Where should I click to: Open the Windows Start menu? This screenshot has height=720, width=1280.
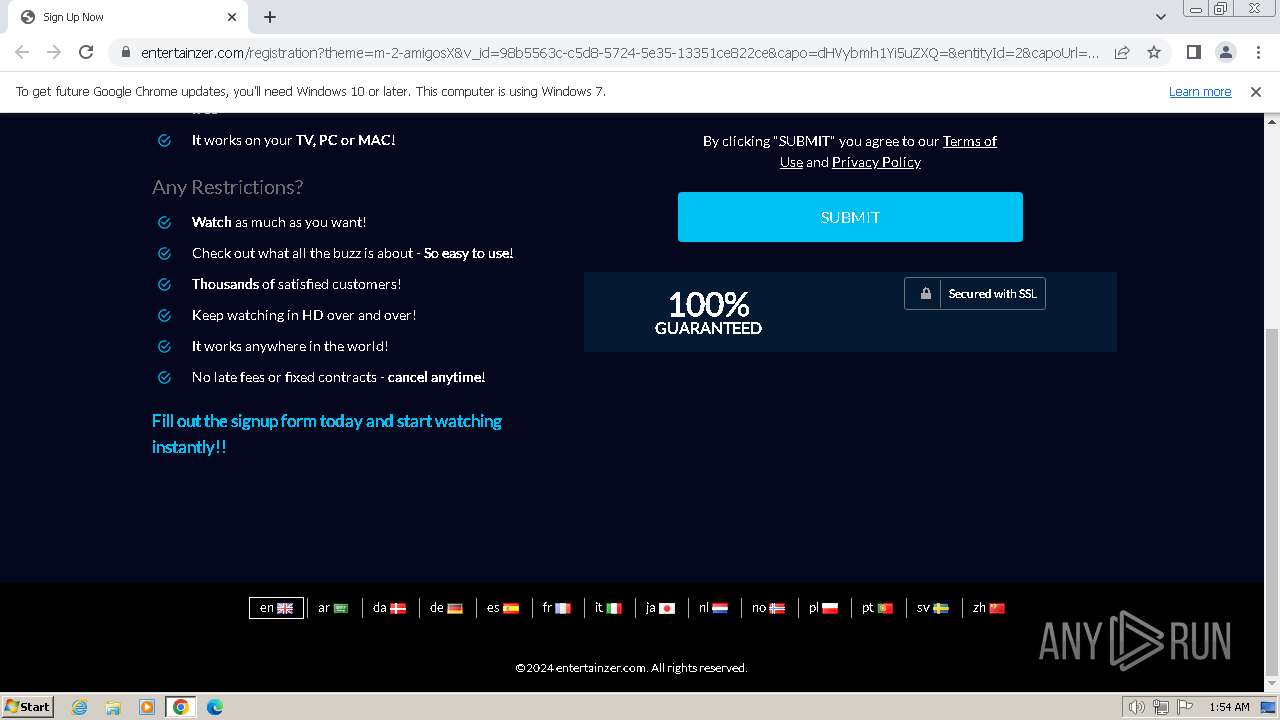click(27, 706)
